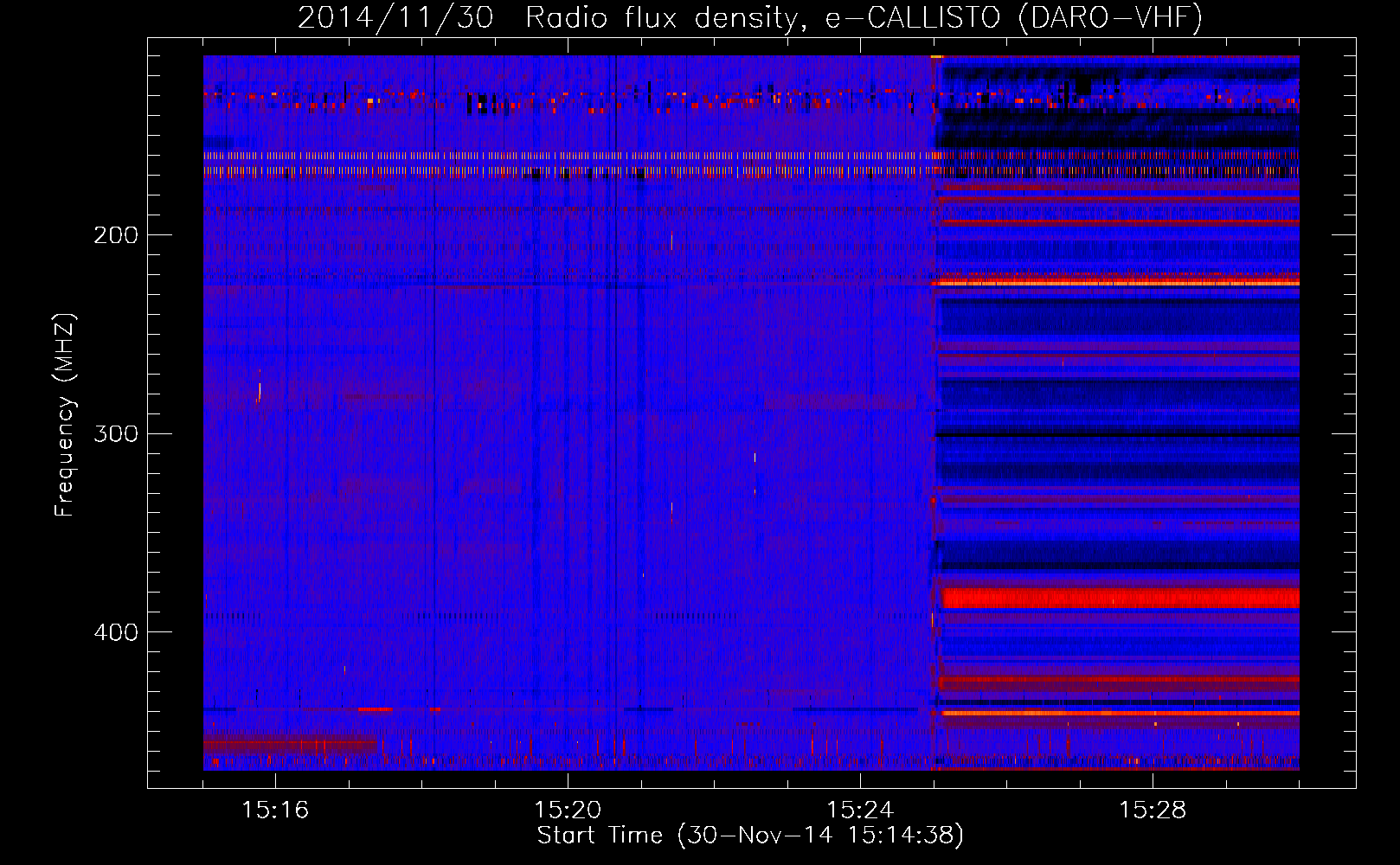
Task: Click the 15:24 time tick label
Action: (x=860, y=811)
